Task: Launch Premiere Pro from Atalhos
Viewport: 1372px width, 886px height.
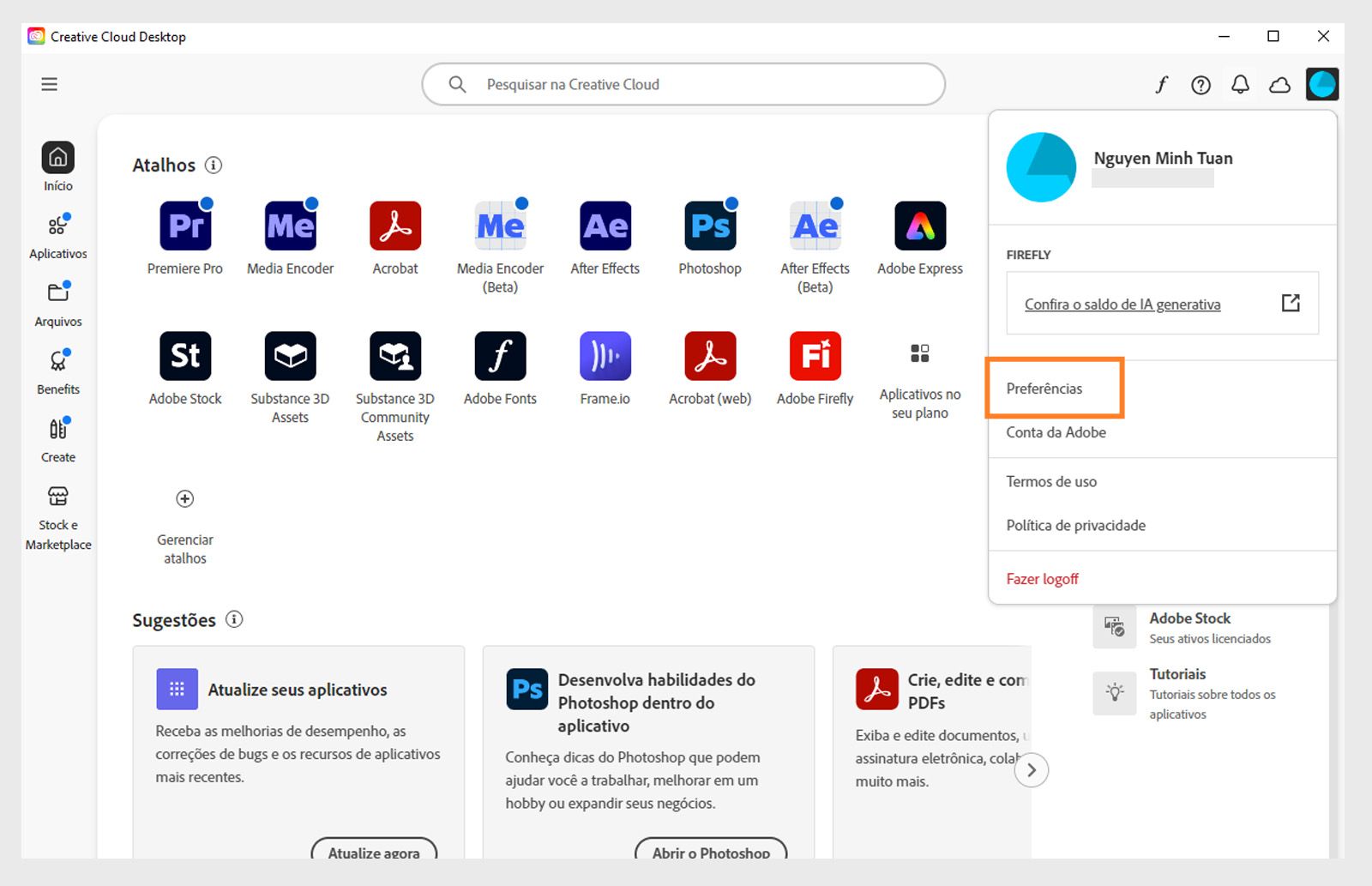Action: pos(184,226)
